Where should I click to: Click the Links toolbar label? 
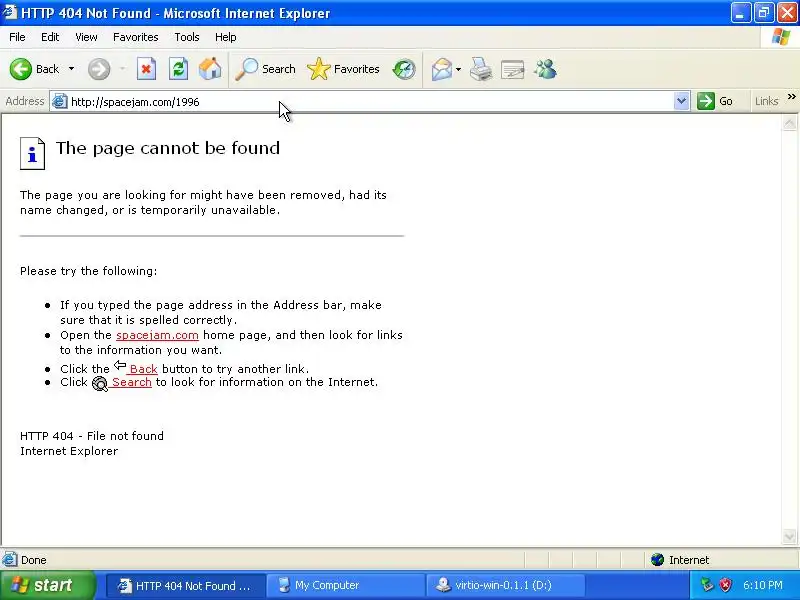(766, 101)
